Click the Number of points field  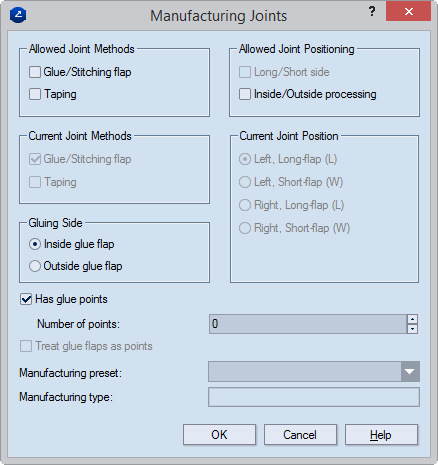[x=308, y=324]
